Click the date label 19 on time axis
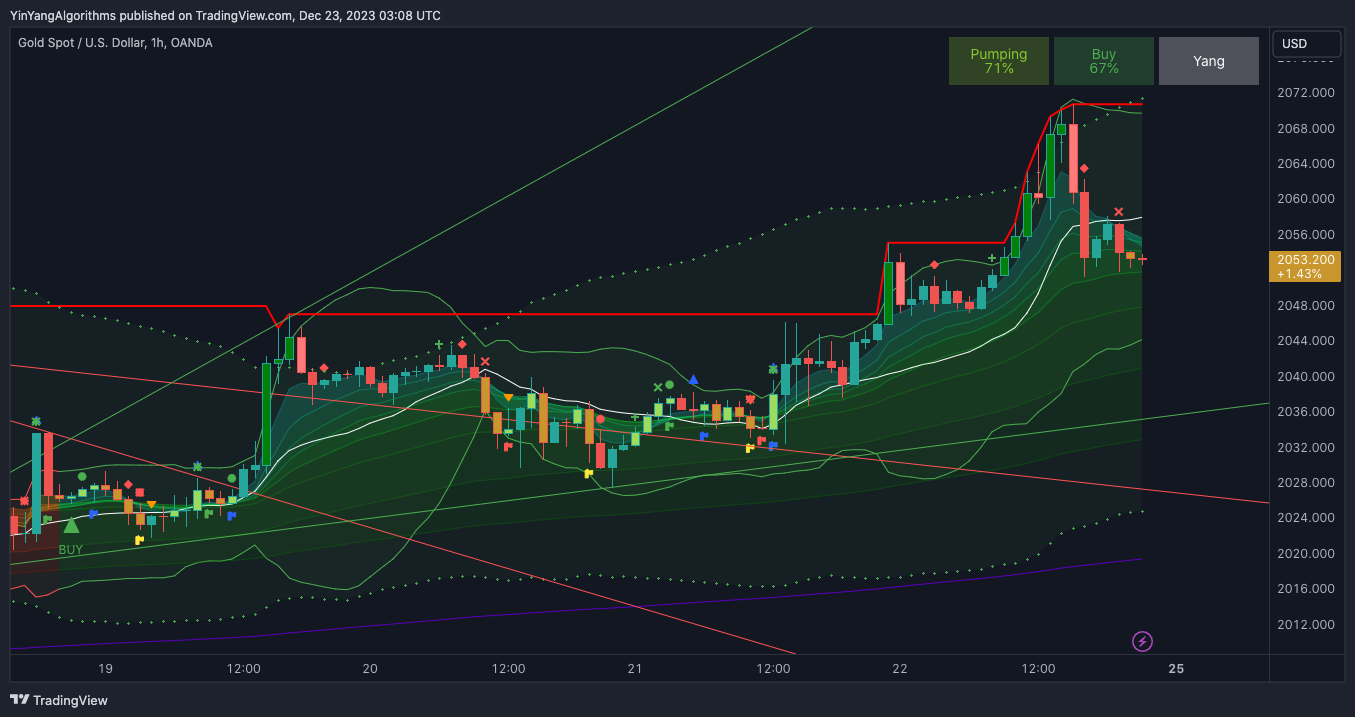Viewport: 1355px width, 717px height. click(105, 669)
